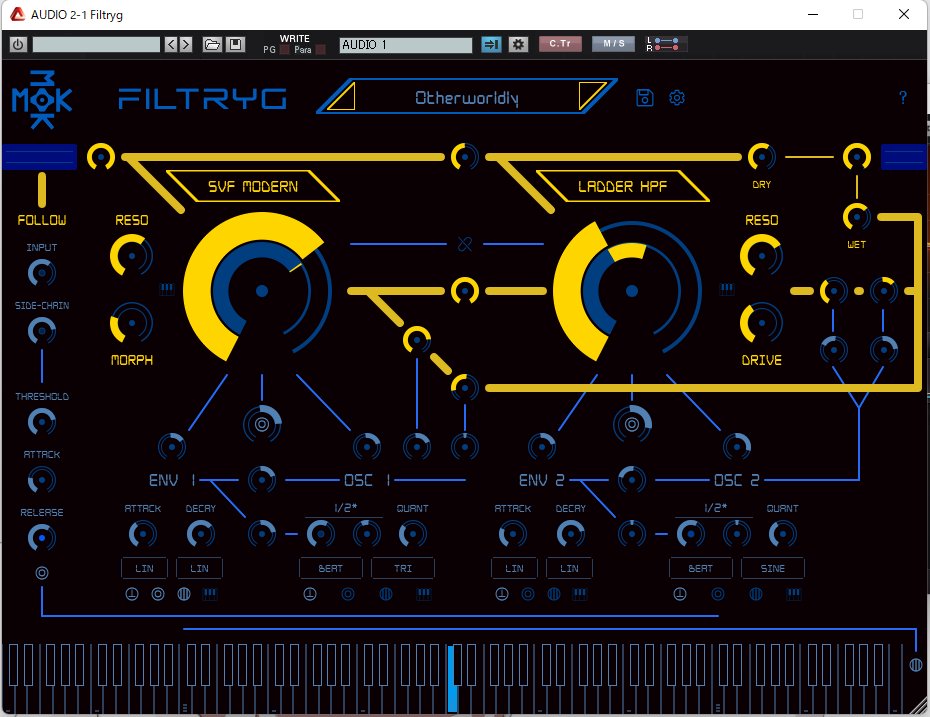Adjust the DRY level knob
The height and width of the screenshot is (717, 930).
762,157
